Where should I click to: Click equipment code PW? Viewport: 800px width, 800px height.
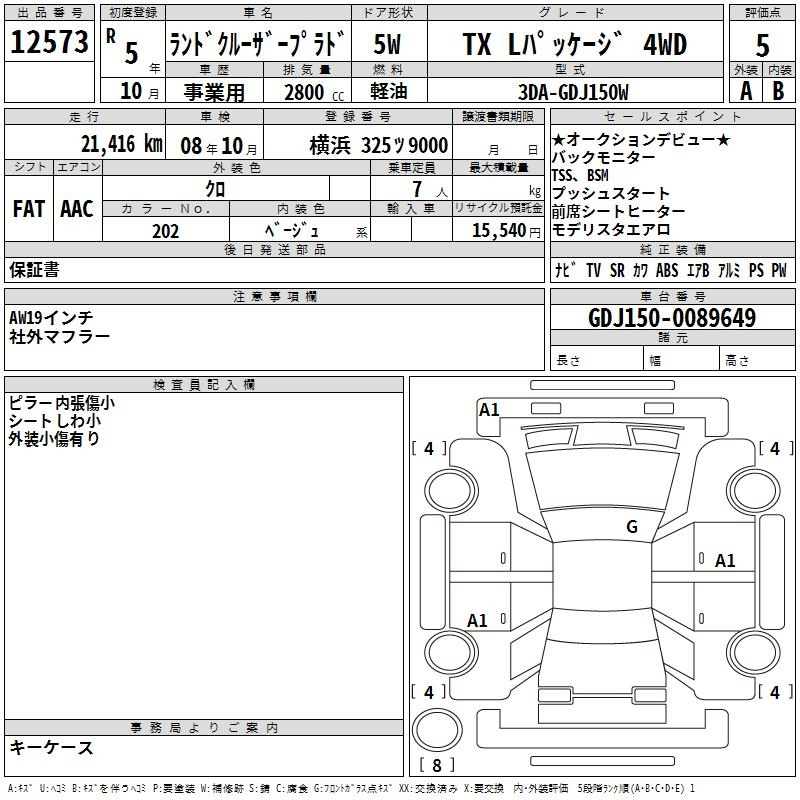pos(779,270)
